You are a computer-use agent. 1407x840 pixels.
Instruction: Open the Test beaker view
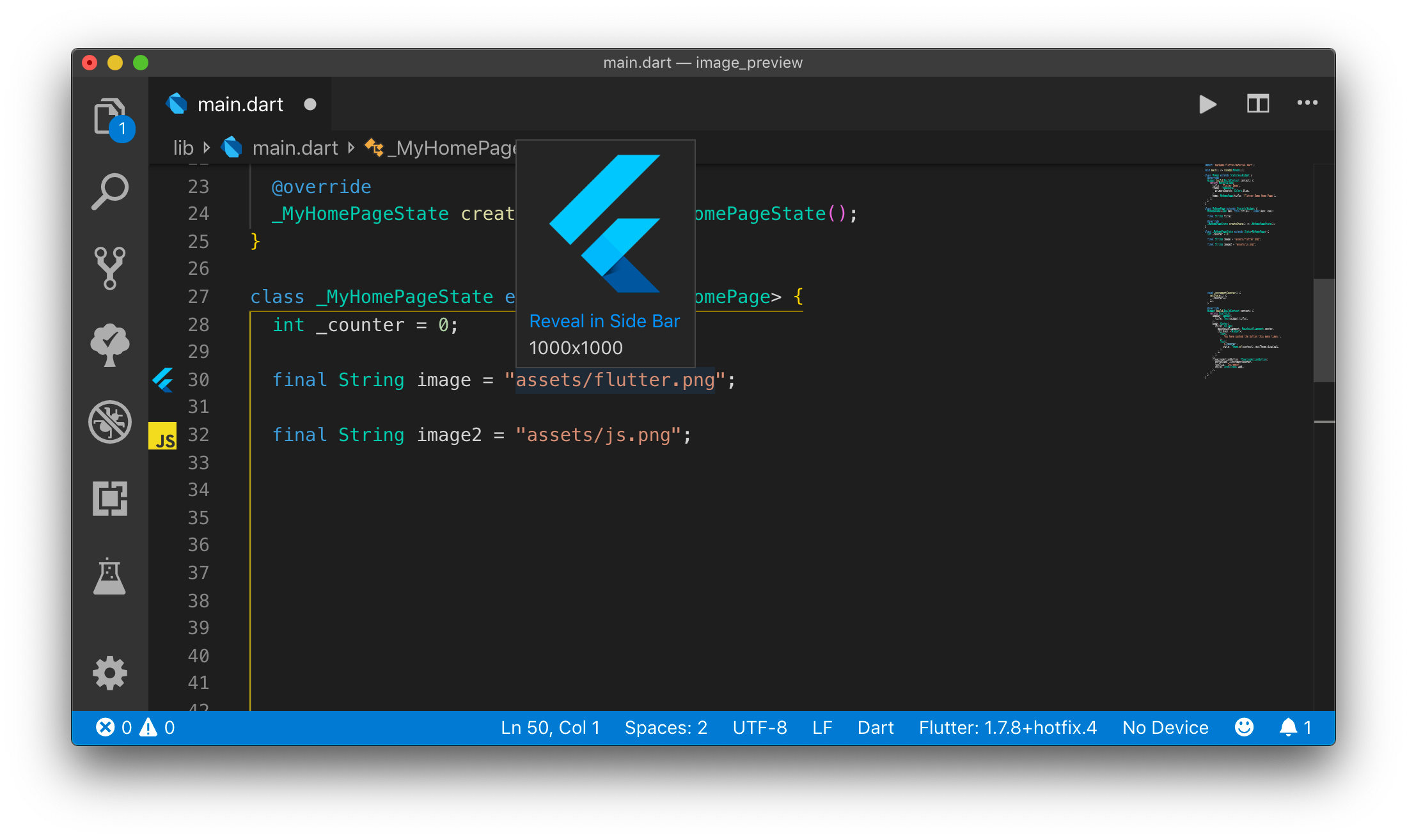click(x=110, y=575)
